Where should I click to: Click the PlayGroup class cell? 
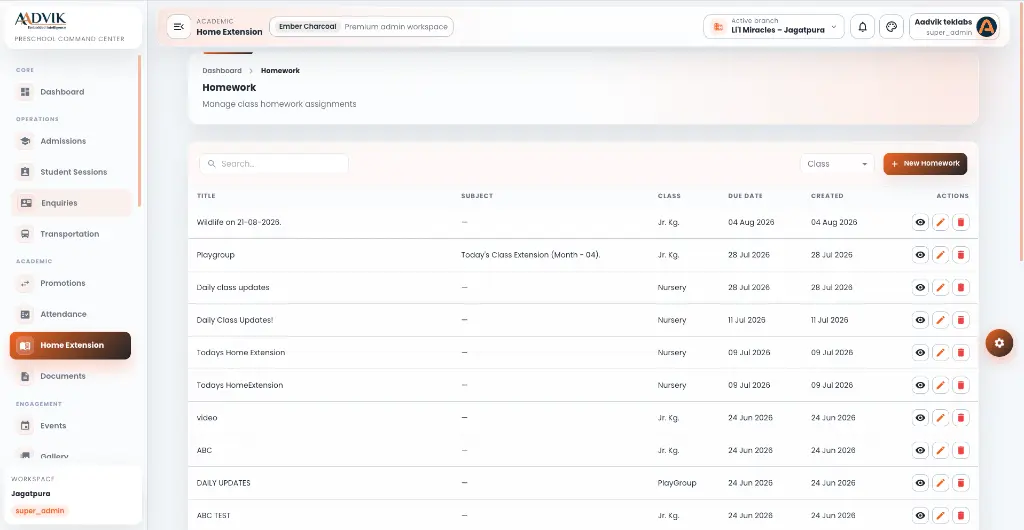(x=677, y=484)
